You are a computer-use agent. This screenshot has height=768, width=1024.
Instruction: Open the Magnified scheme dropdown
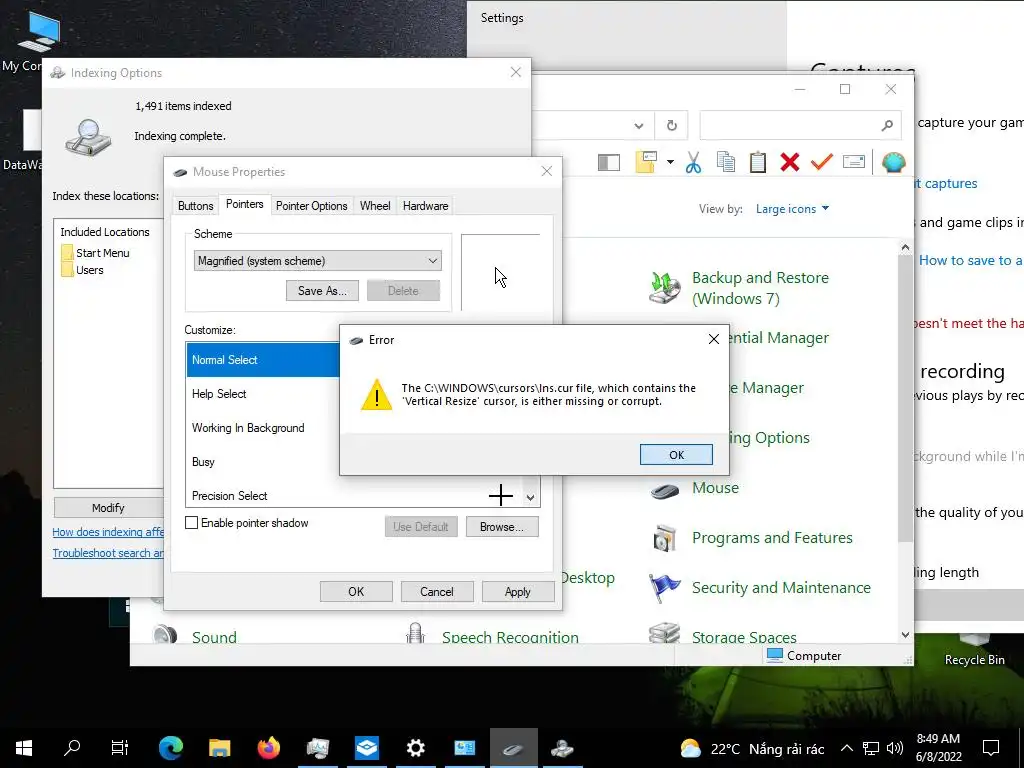[317, 261]
